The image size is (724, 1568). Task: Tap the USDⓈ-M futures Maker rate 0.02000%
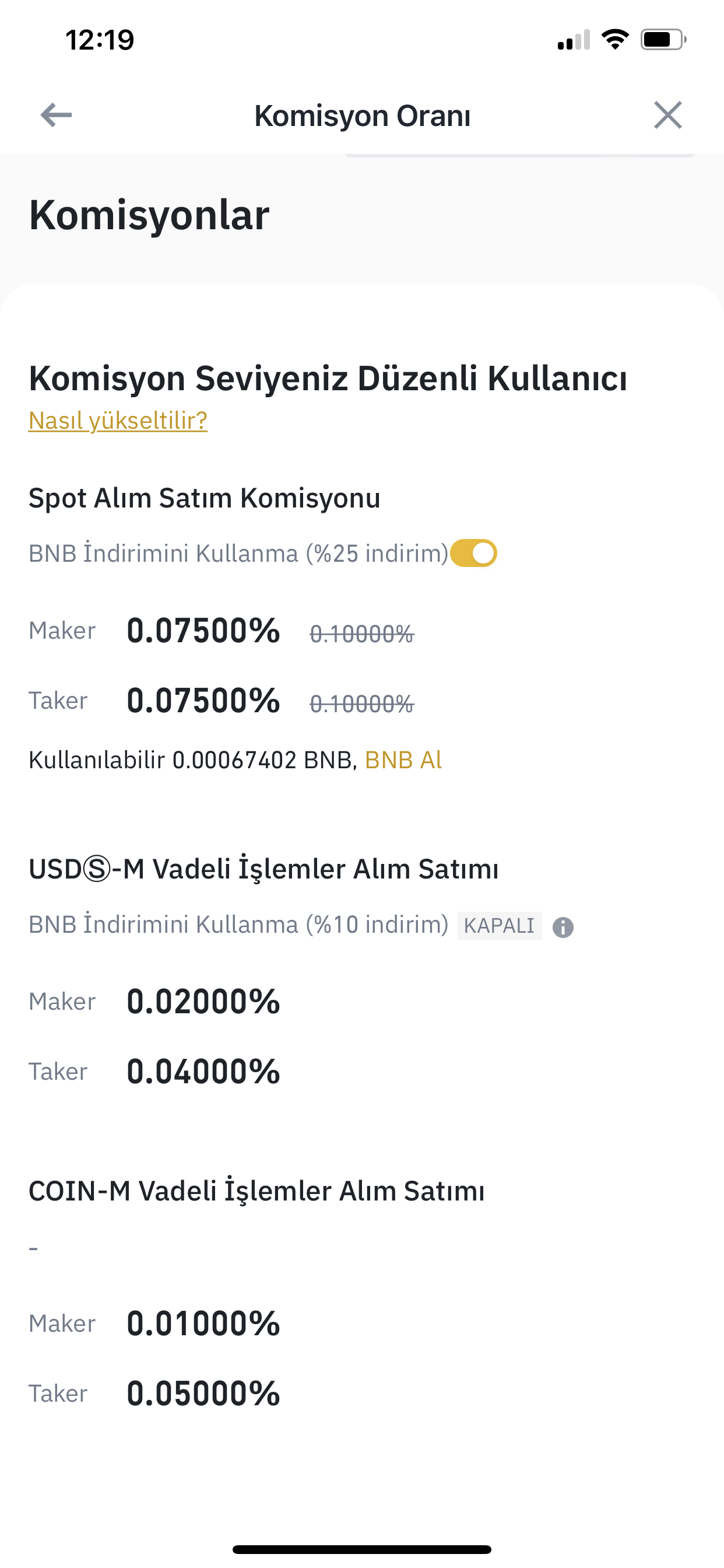203,1002
